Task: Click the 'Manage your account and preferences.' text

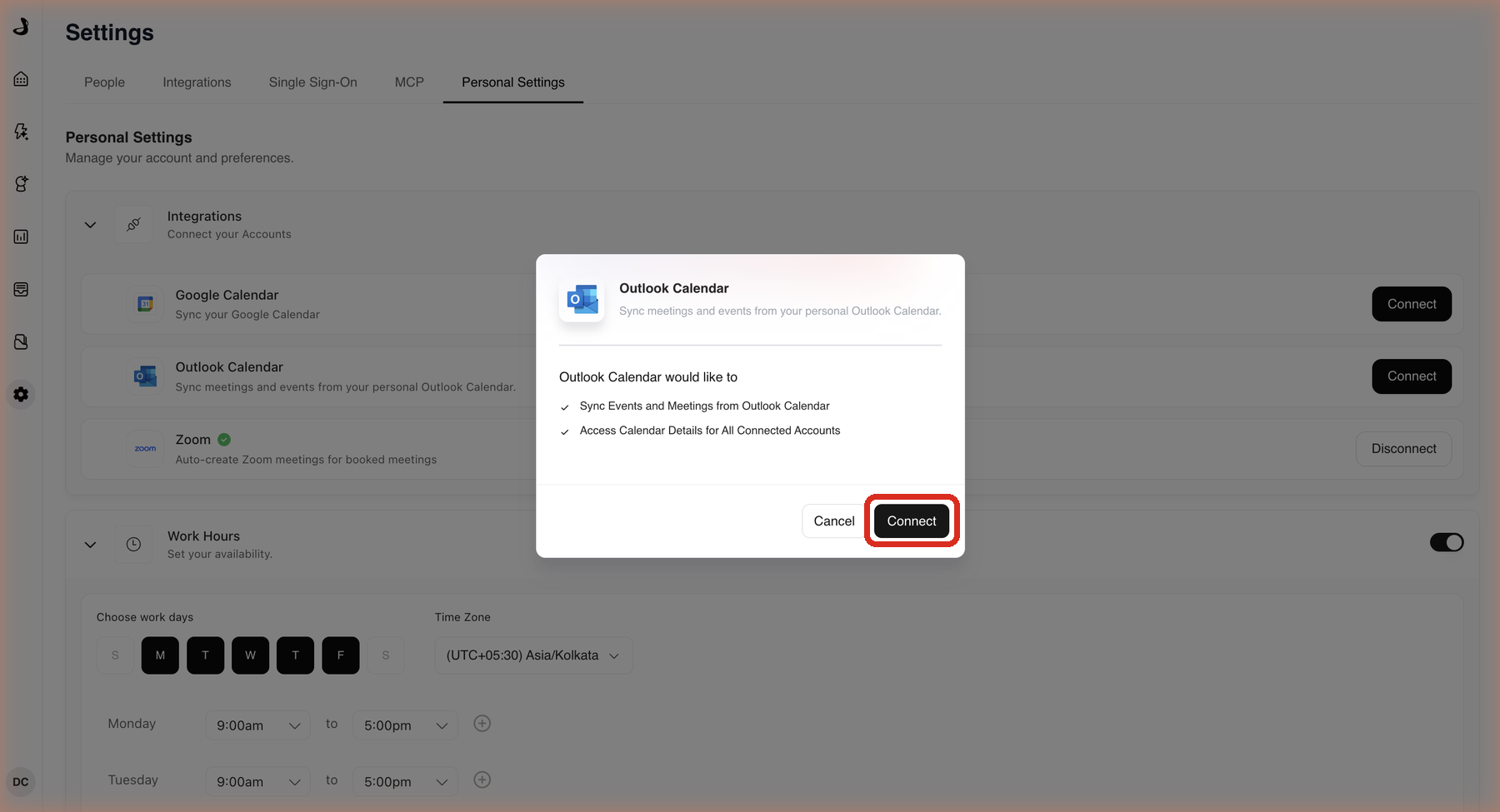Action: click(x=180, y=158)
